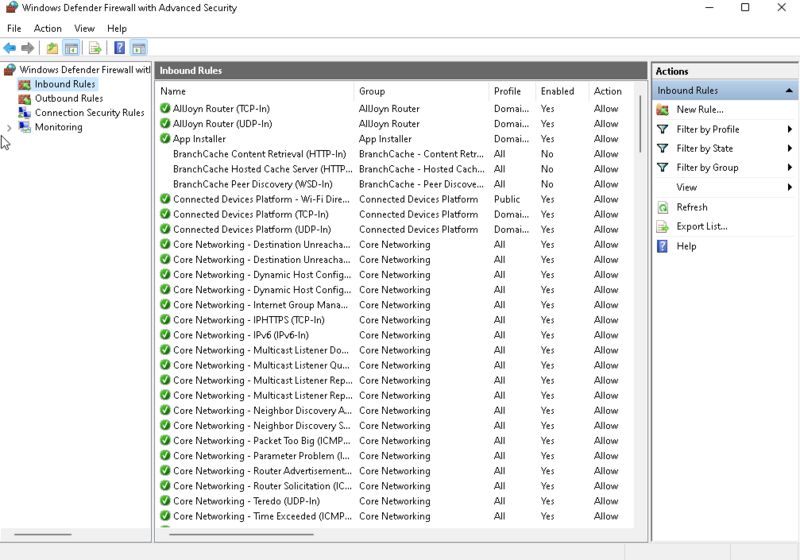Click the Connection Security Rules tree icon
This screenshot has height=560, width=800.
click(x=24, y=113)
